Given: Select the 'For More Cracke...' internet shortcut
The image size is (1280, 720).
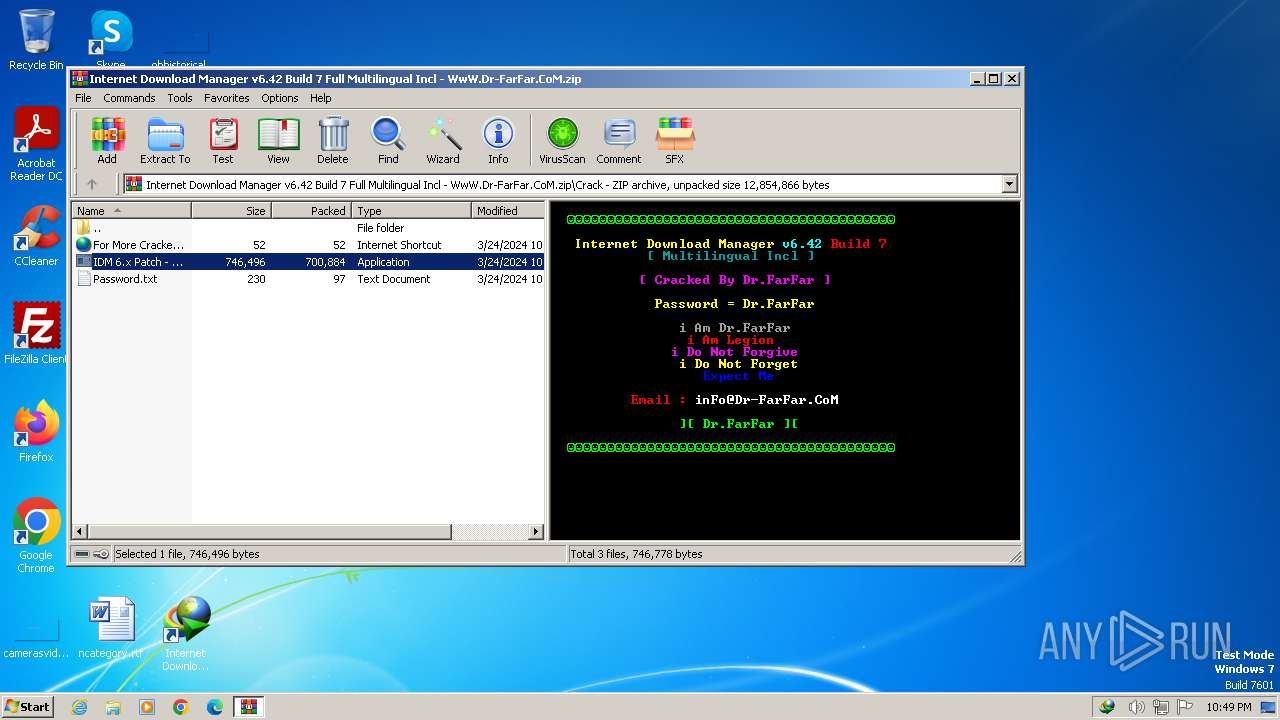Looking at the screenshot, I should (308, 245).
